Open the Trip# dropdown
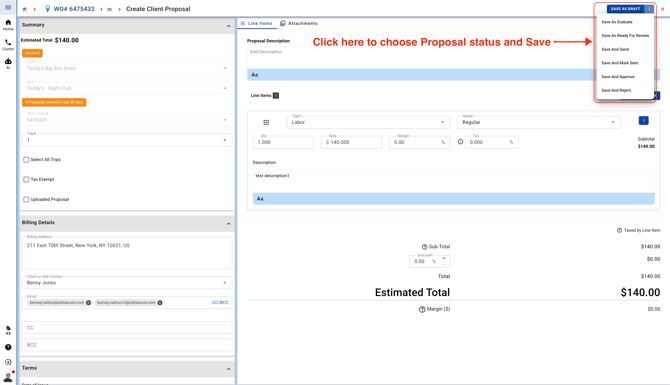670x385 pixels. click(x=127, y=140)
